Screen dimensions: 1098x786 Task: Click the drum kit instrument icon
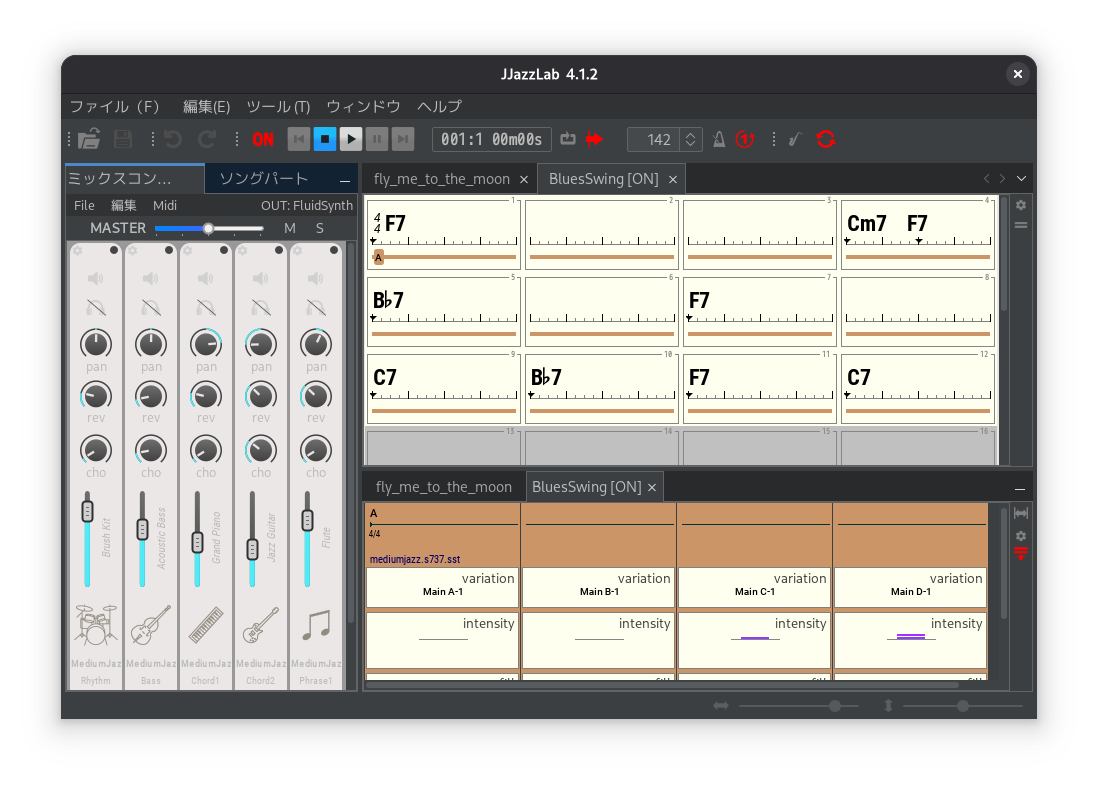click(x=96, y=625)
